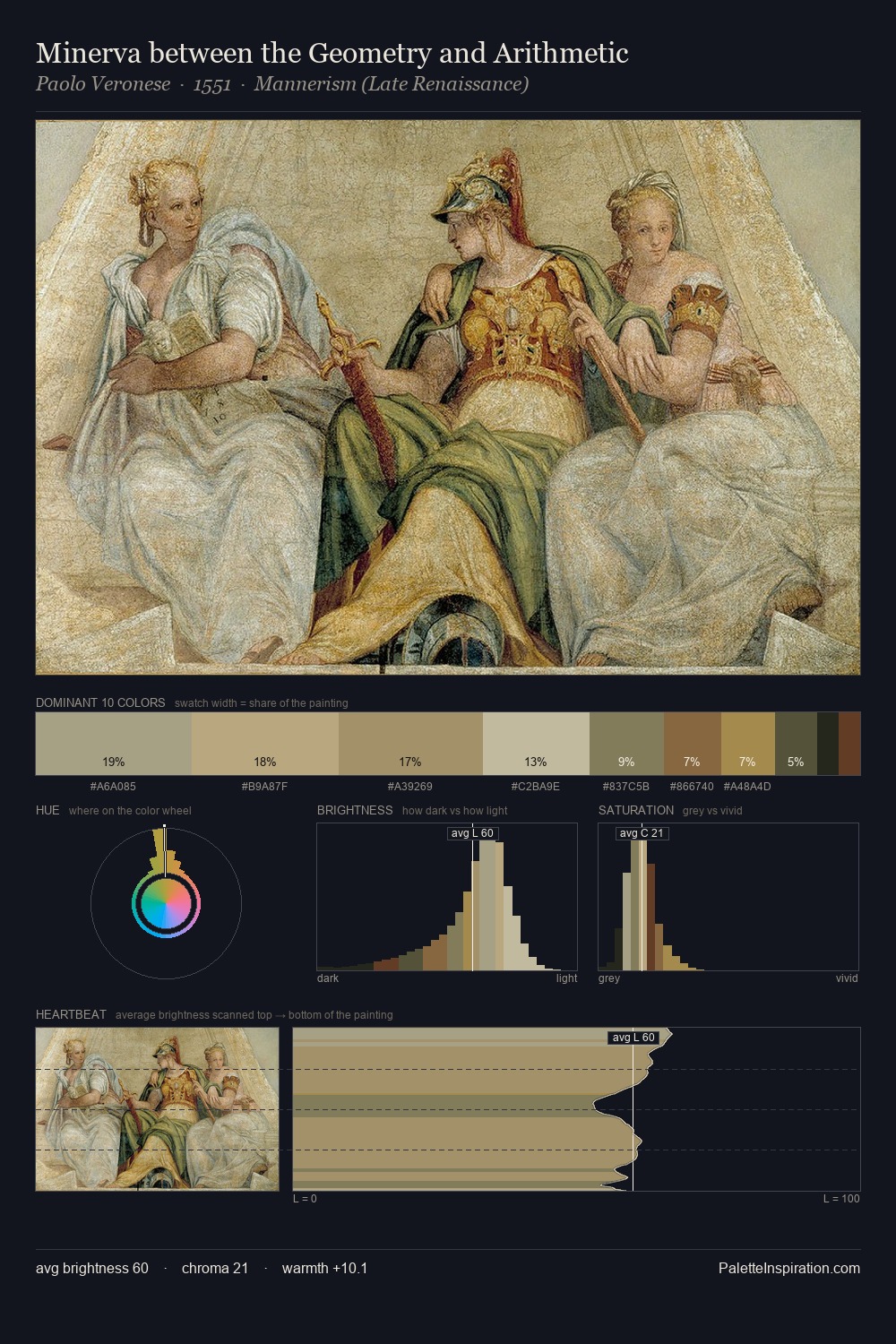The image size is (896, 1344).
Task: Click the 5% dark olive swatch
Action: click(796, 743)
